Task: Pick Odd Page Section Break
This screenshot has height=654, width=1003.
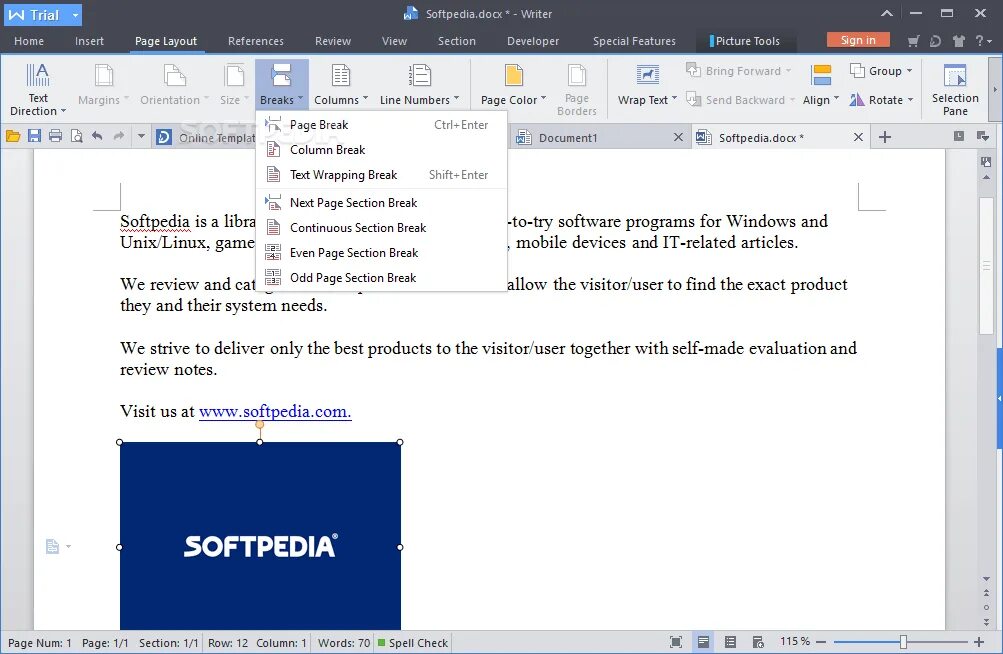Action: pyautogui.click(x=381, y=278)
